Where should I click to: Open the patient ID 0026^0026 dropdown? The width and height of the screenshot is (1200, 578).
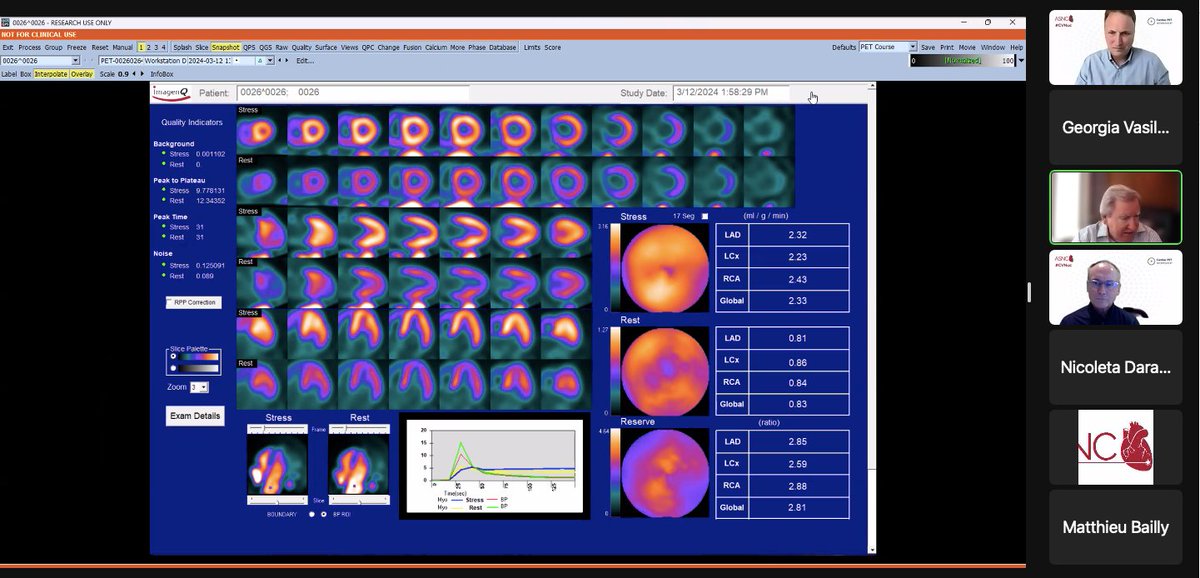click(x=76, y=60)
